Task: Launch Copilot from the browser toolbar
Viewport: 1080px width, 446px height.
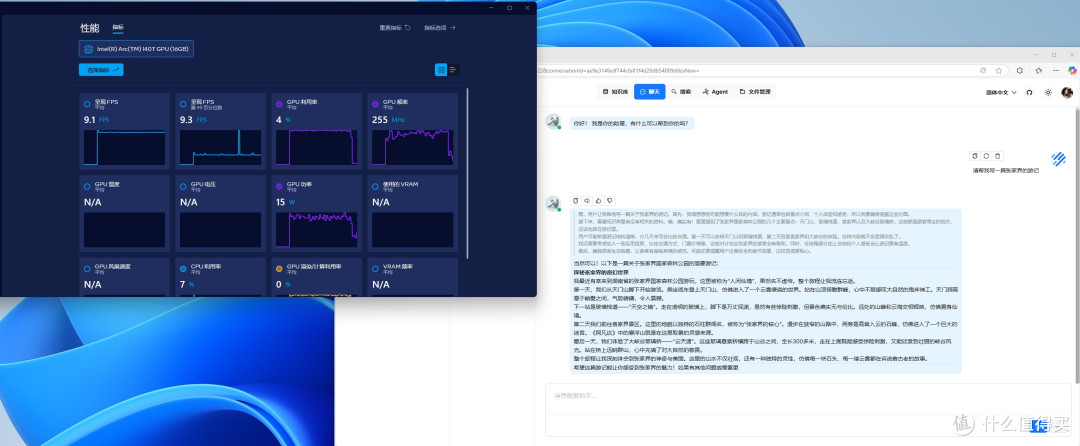Action: pyautogui.click(x=1072, y=70)
